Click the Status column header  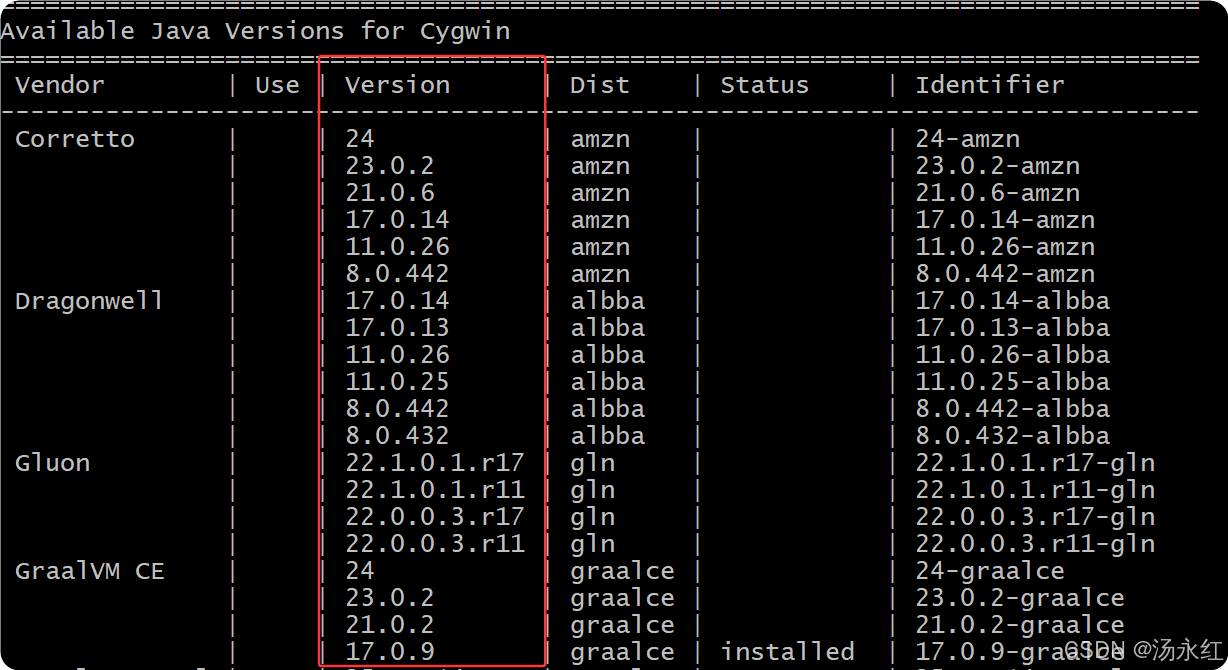[764, 85]
